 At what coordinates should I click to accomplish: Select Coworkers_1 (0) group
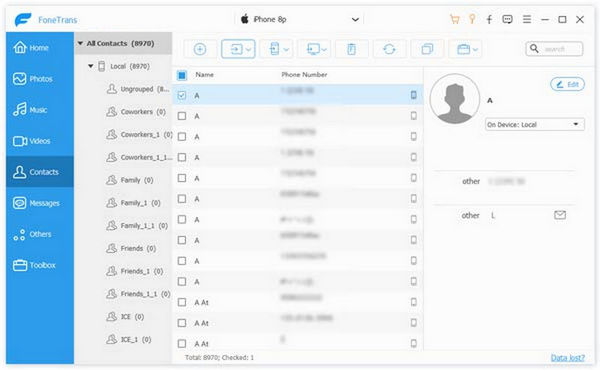(x=139, y=135)
